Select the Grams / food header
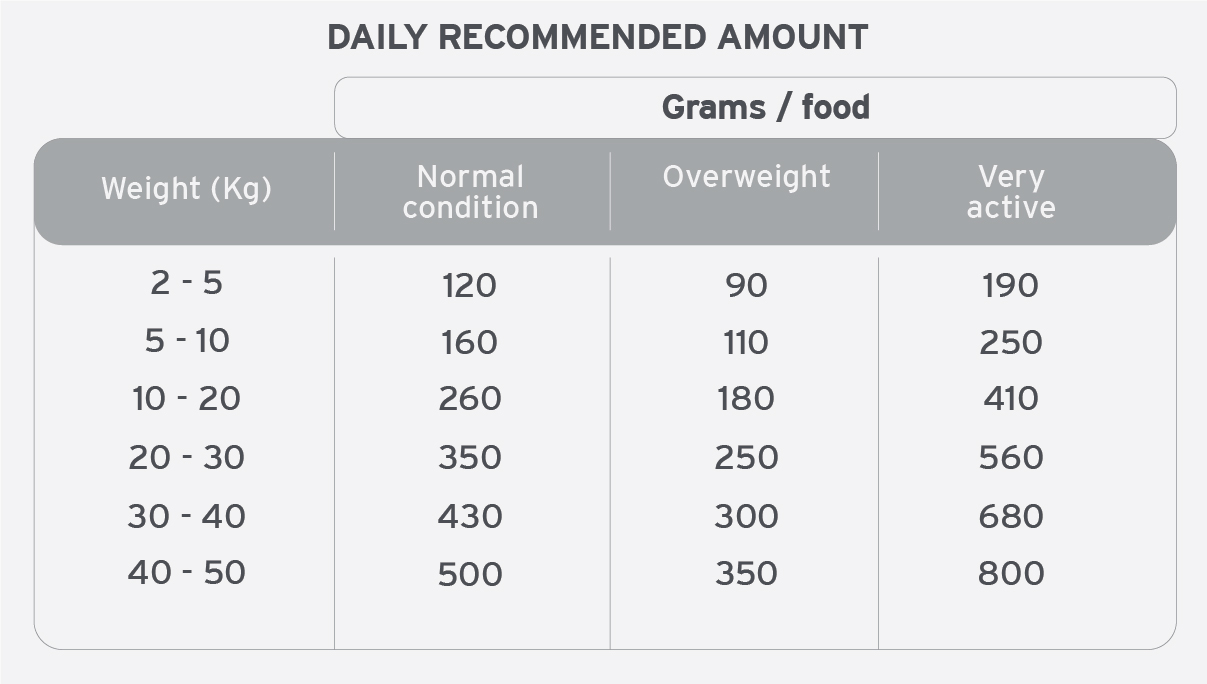The image size is (1207, 684). 765,107
